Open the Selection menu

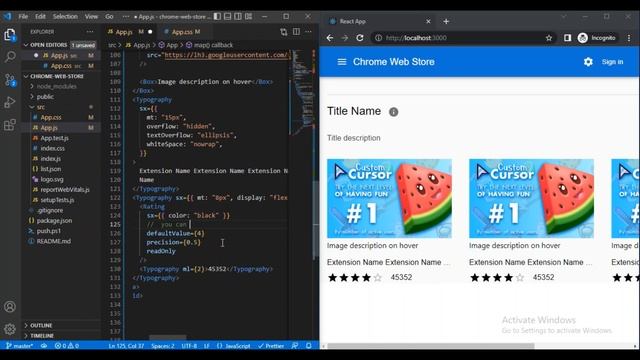pos(65,16)
